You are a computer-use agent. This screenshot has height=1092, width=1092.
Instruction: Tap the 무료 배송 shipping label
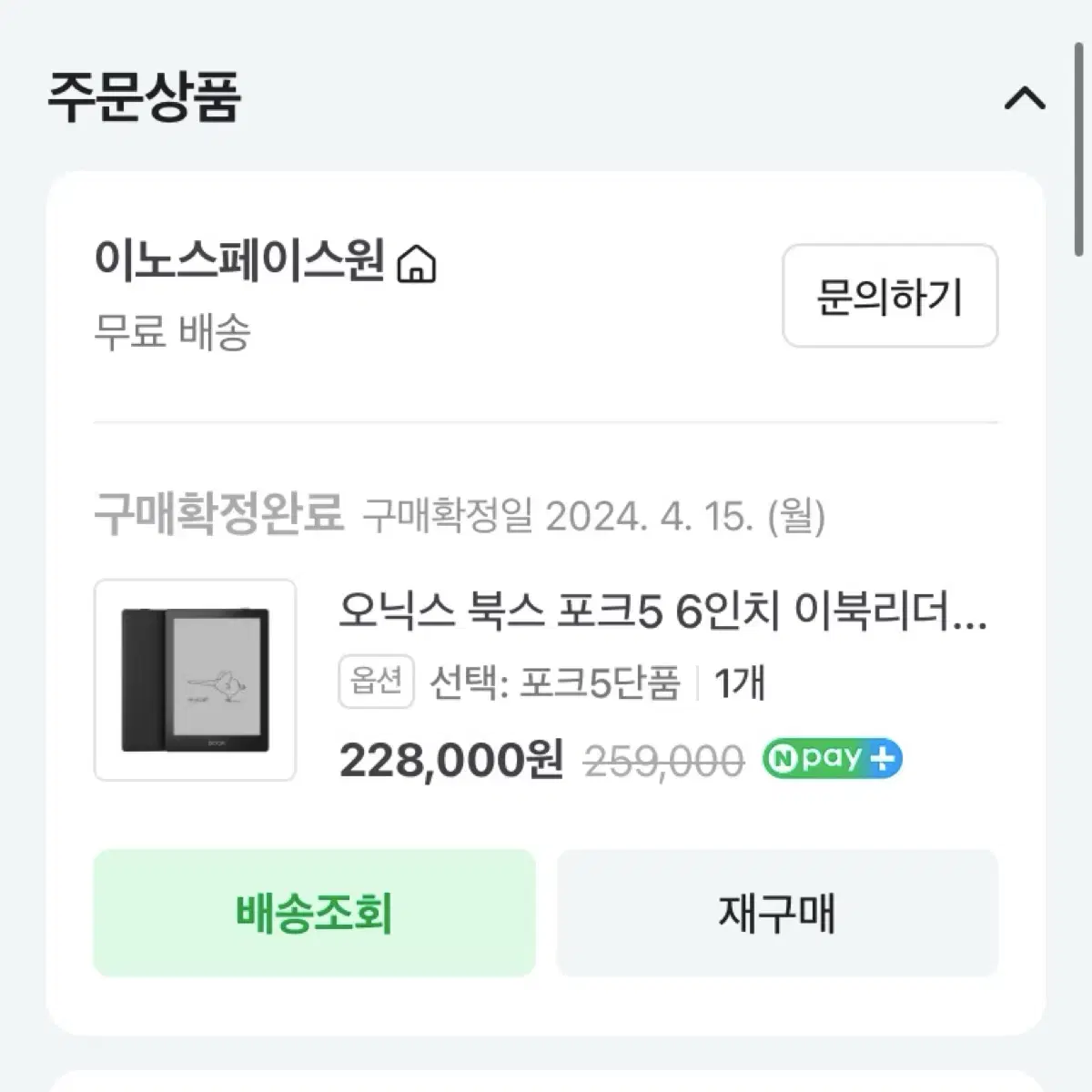172,331
